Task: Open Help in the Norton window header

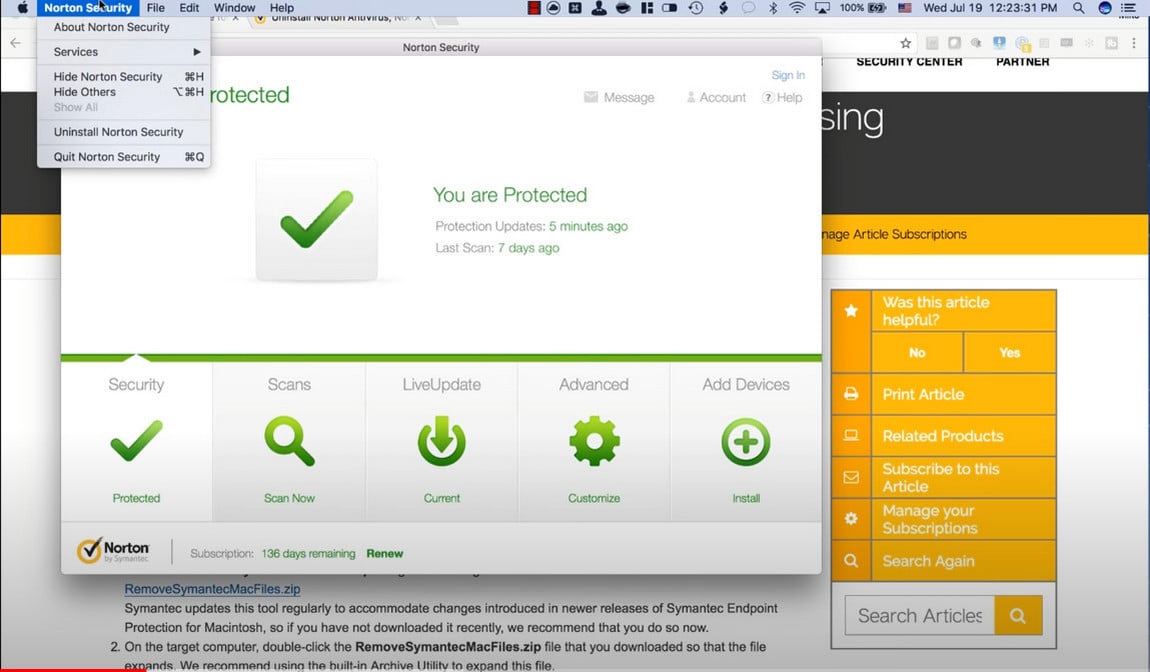Action: (782, 98)
